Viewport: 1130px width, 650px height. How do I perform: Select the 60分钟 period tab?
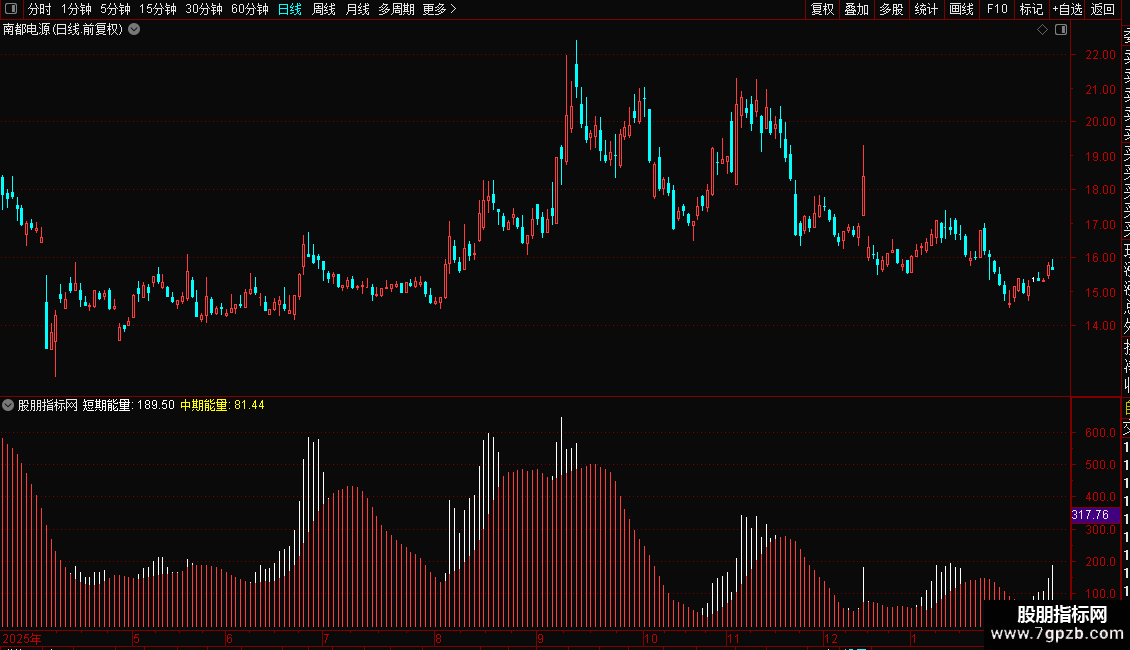(x=249, y=9)
